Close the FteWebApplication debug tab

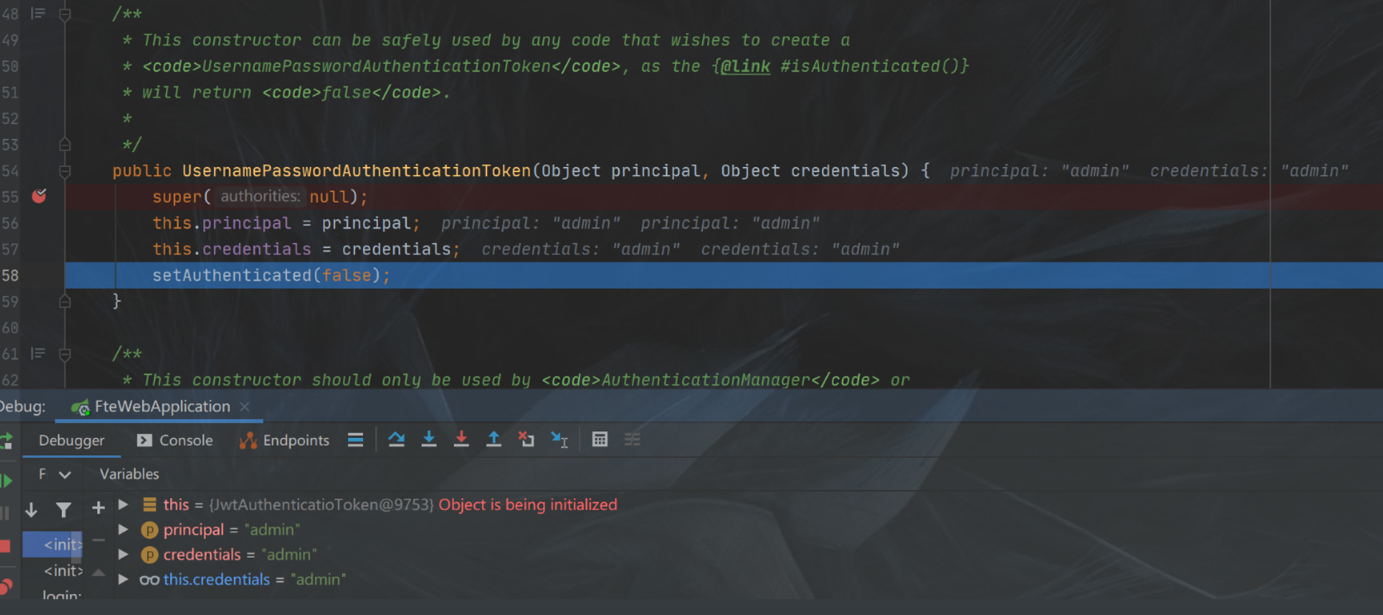pyautogui.click(x=244, y=407)
